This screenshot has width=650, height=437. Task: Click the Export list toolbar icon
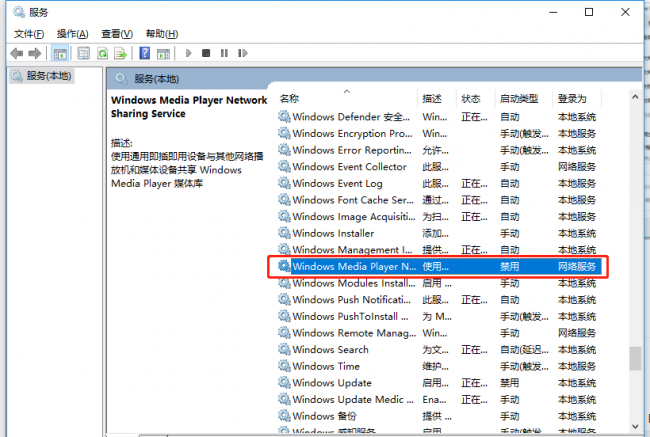pyautogui.click(x=121, y=53)
